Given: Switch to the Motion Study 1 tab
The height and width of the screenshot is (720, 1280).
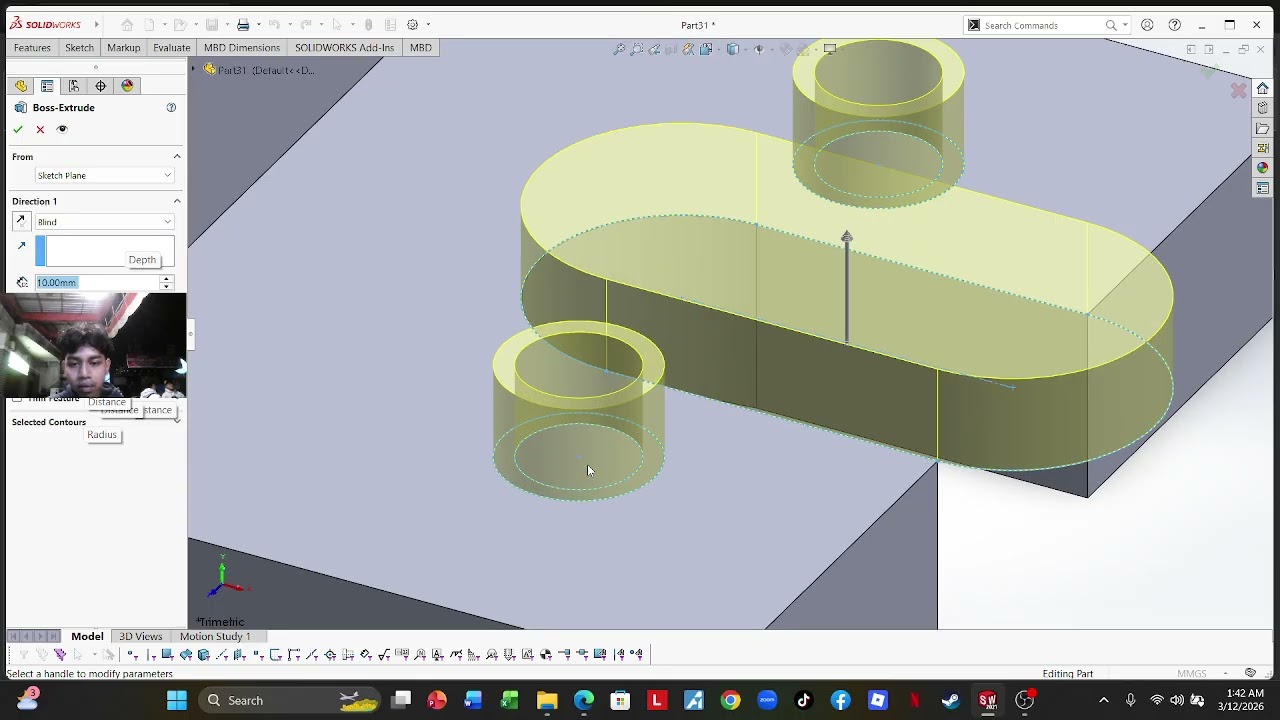Looking at the screenshot, I should tap(215, 636).
